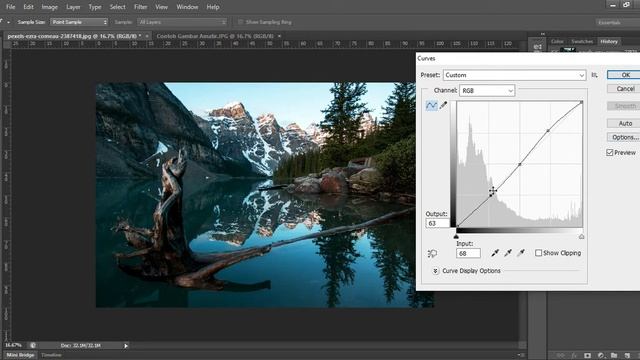Image resolution: width=640 pixels, height=360 pixels.
Task: Cancel the Curves dialog
Action: [x=625, y=89]
